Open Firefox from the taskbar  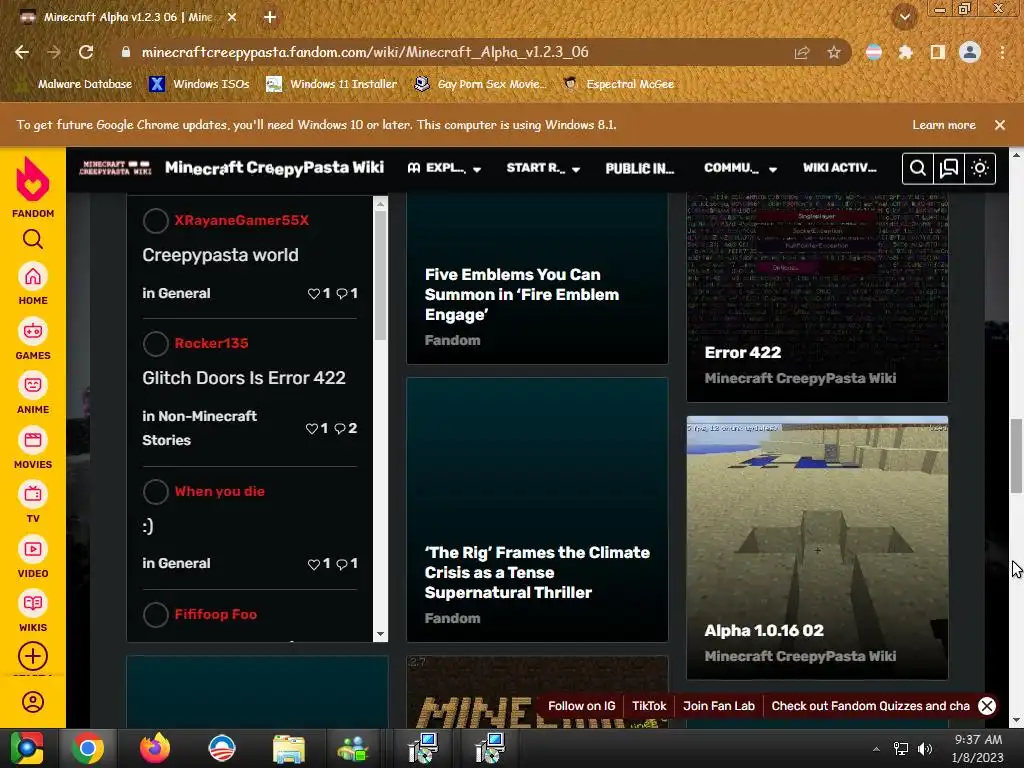(x=155, y=748)
